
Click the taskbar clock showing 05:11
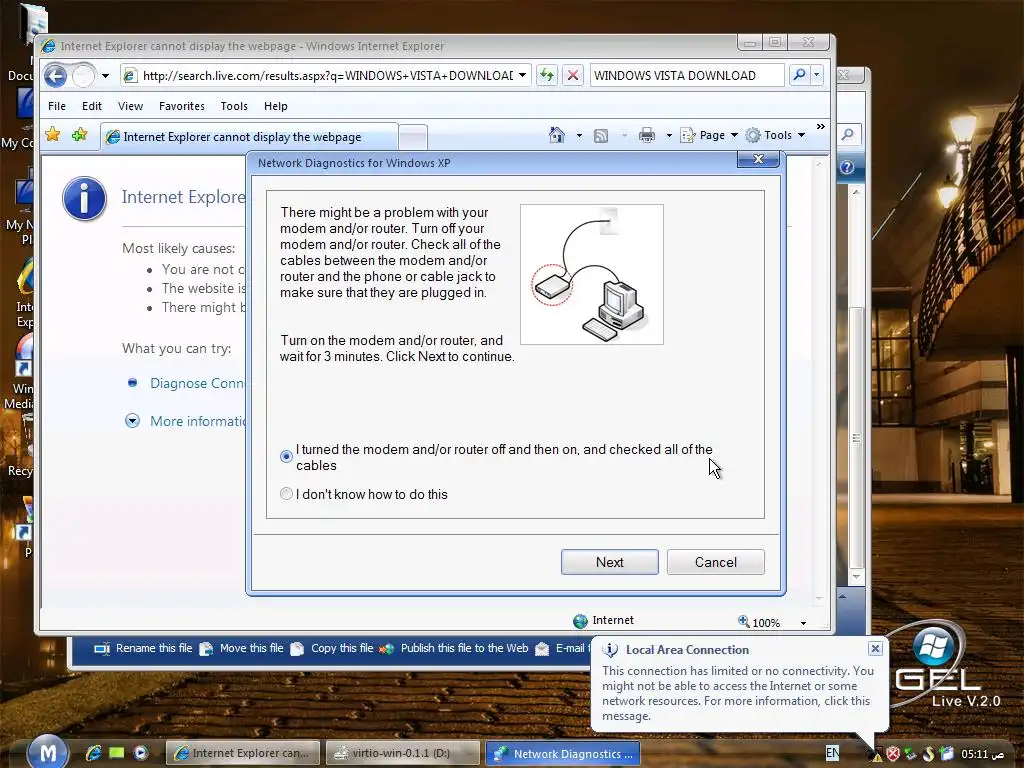point(982,754)
